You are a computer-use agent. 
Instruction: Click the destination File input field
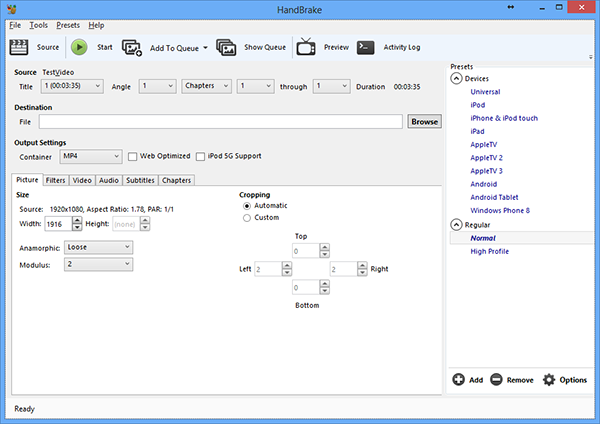220,121
